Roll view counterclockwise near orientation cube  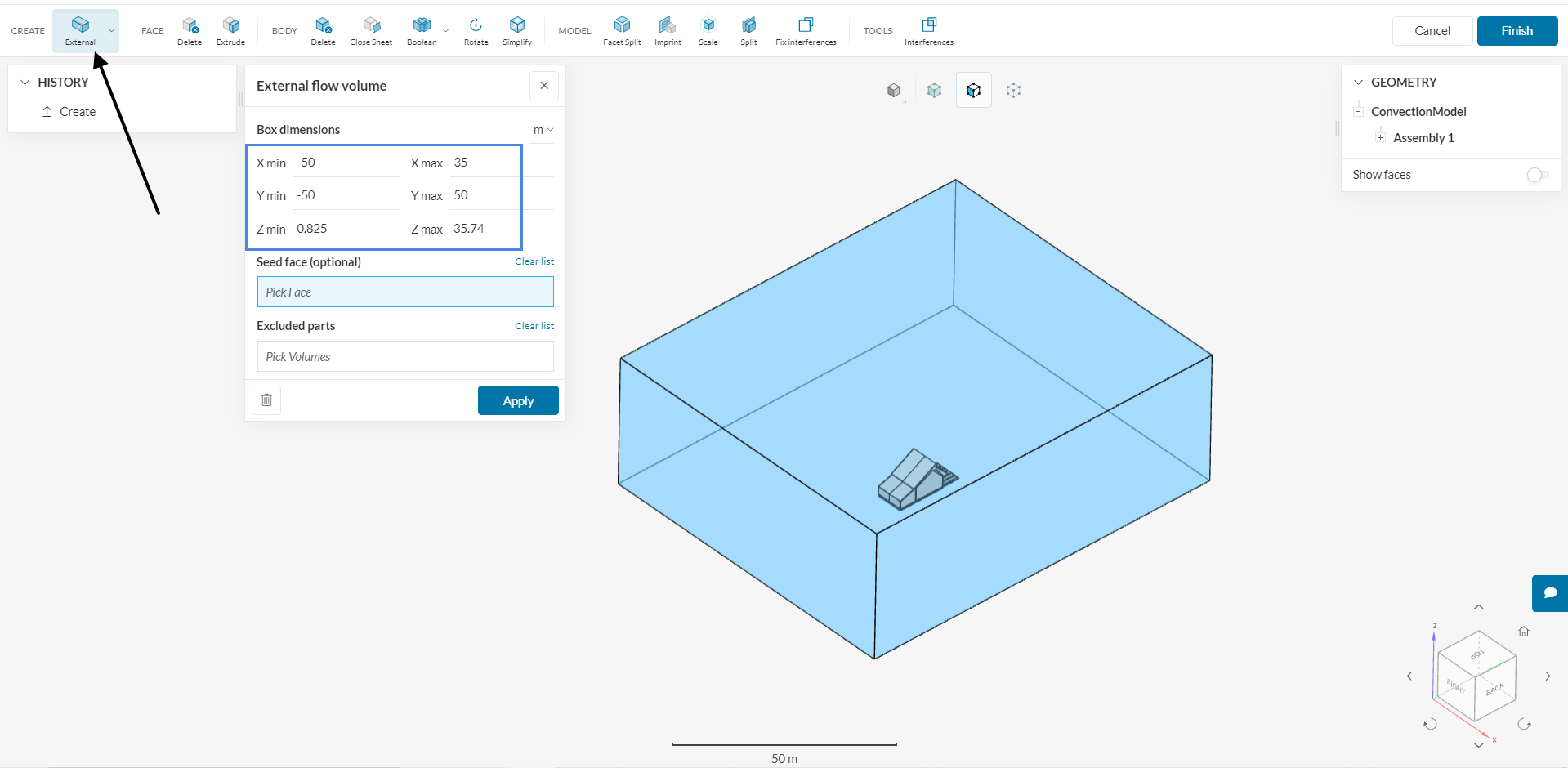[1430, 724]
